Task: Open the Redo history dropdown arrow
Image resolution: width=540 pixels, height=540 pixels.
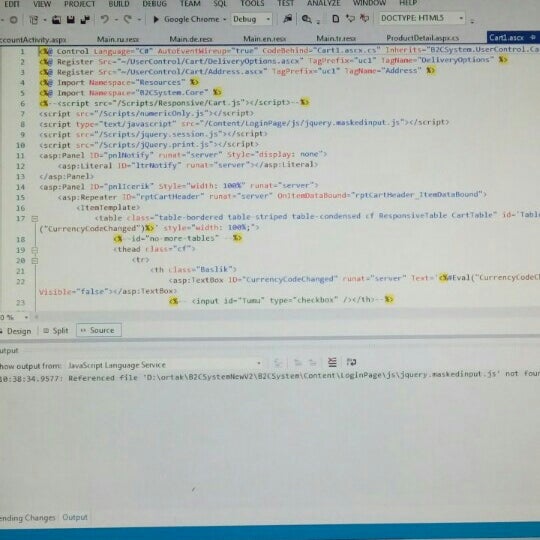Action: (139, 20)
